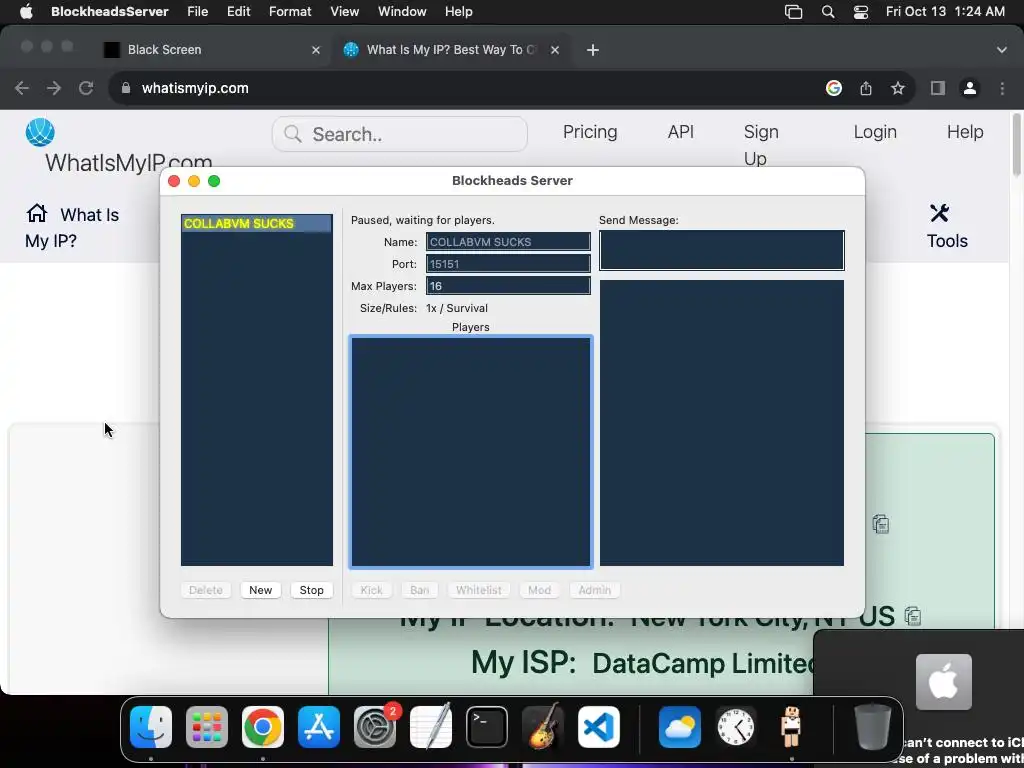This screenshot has height=768, width=1024.
Task: Click the Send Message text box
Action: 722,250
